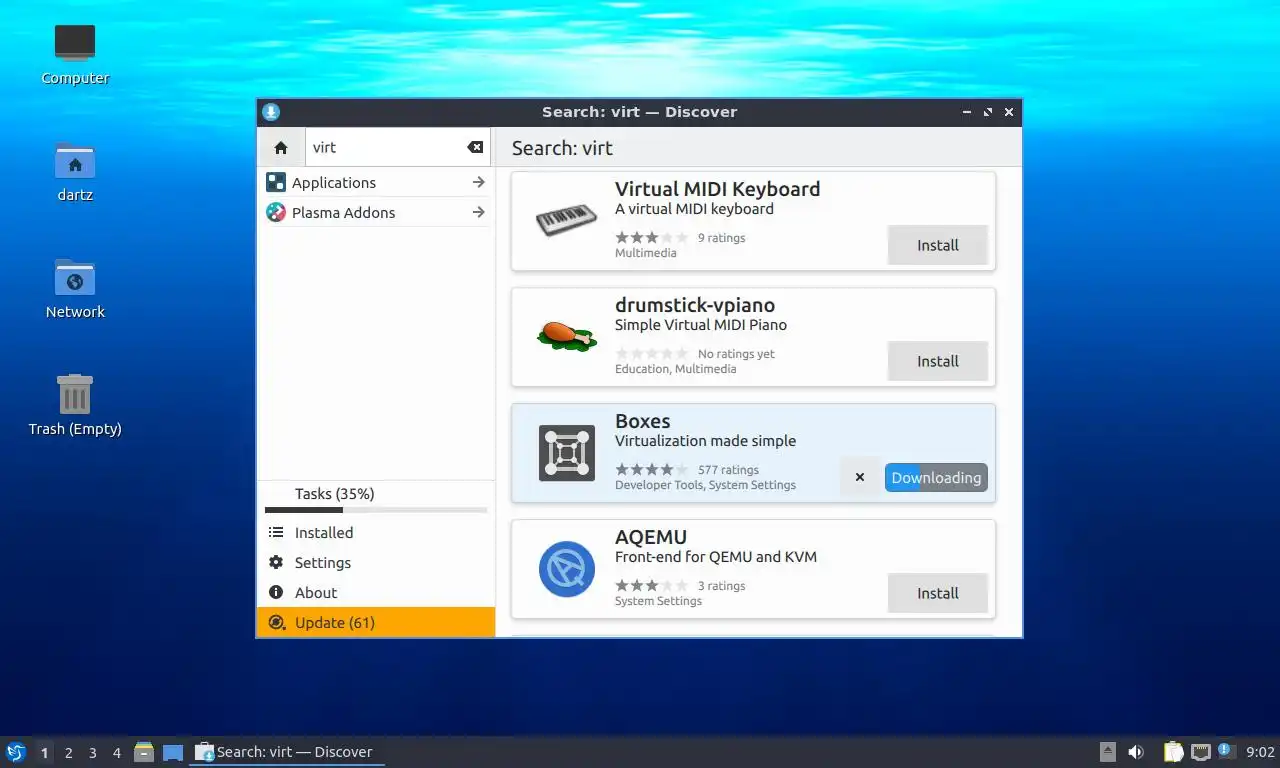The image size is (1280, 768).
Task: Open the dartz home folder icon
Action: point(75,161)
